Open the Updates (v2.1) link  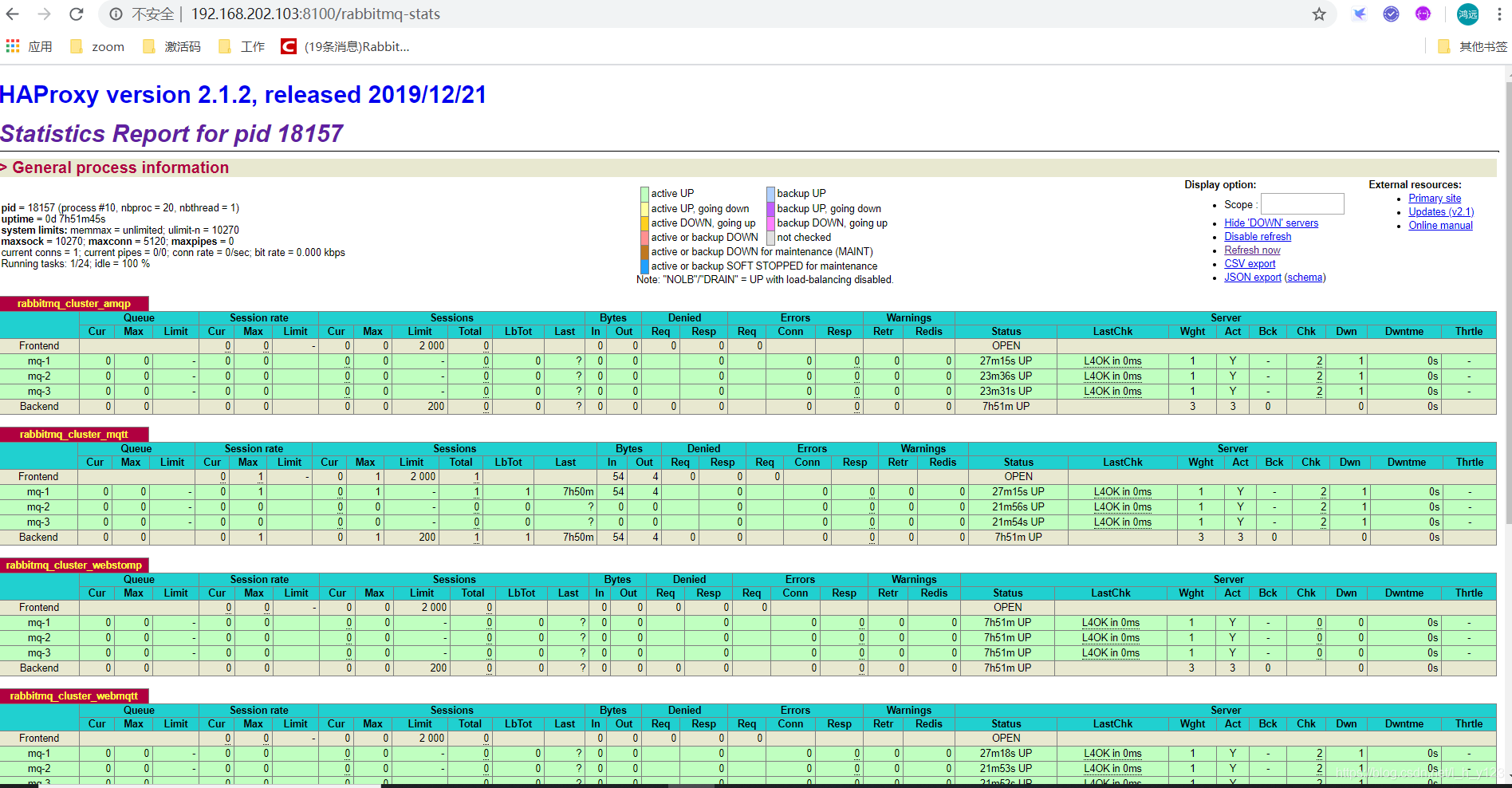pos(1441,212)
